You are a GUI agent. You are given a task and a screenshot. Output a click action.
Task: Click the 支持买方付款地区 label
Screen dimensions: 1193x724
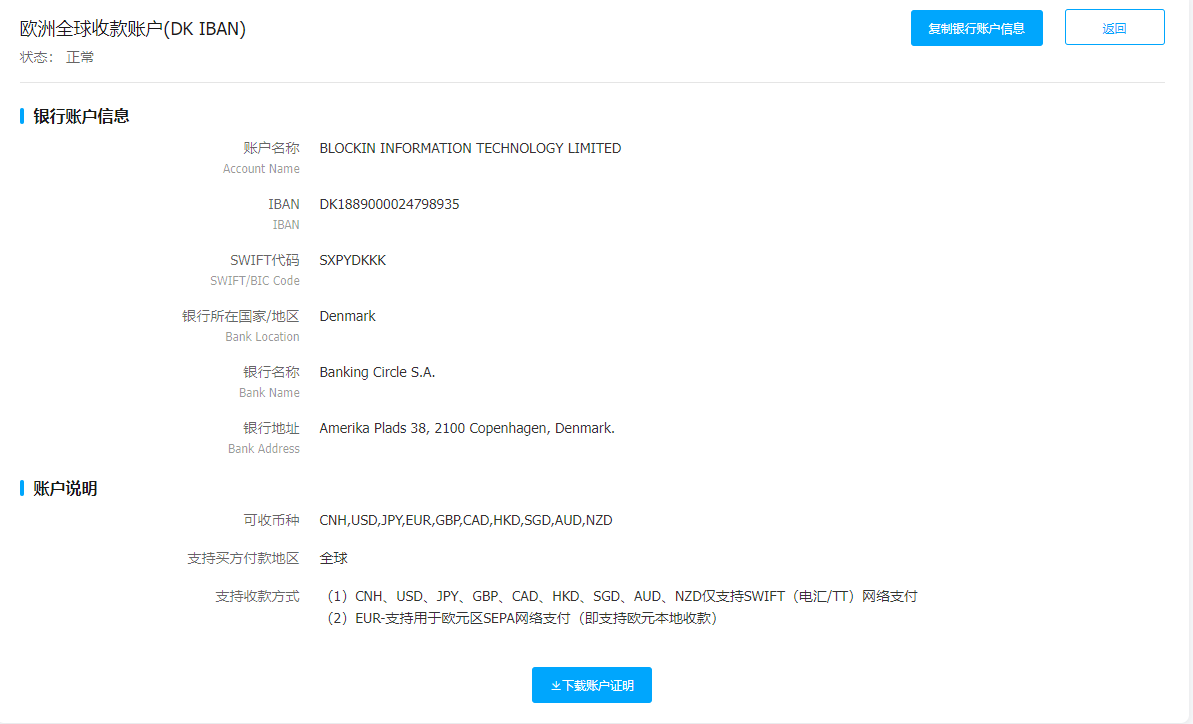(x=243, y=558)
